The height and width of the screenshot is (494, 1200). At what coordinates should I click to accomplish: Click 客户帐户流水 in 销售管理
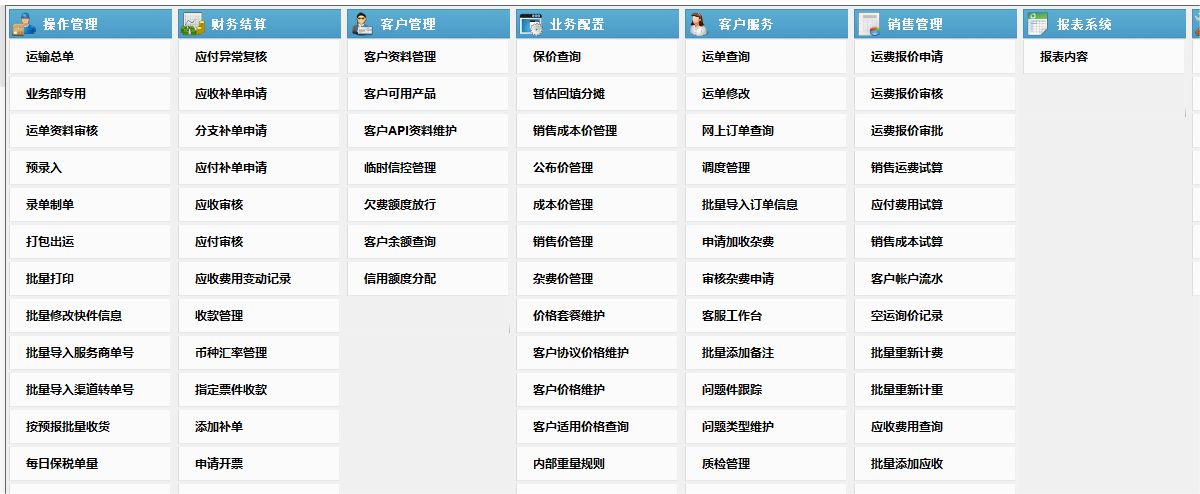(907, 279)
